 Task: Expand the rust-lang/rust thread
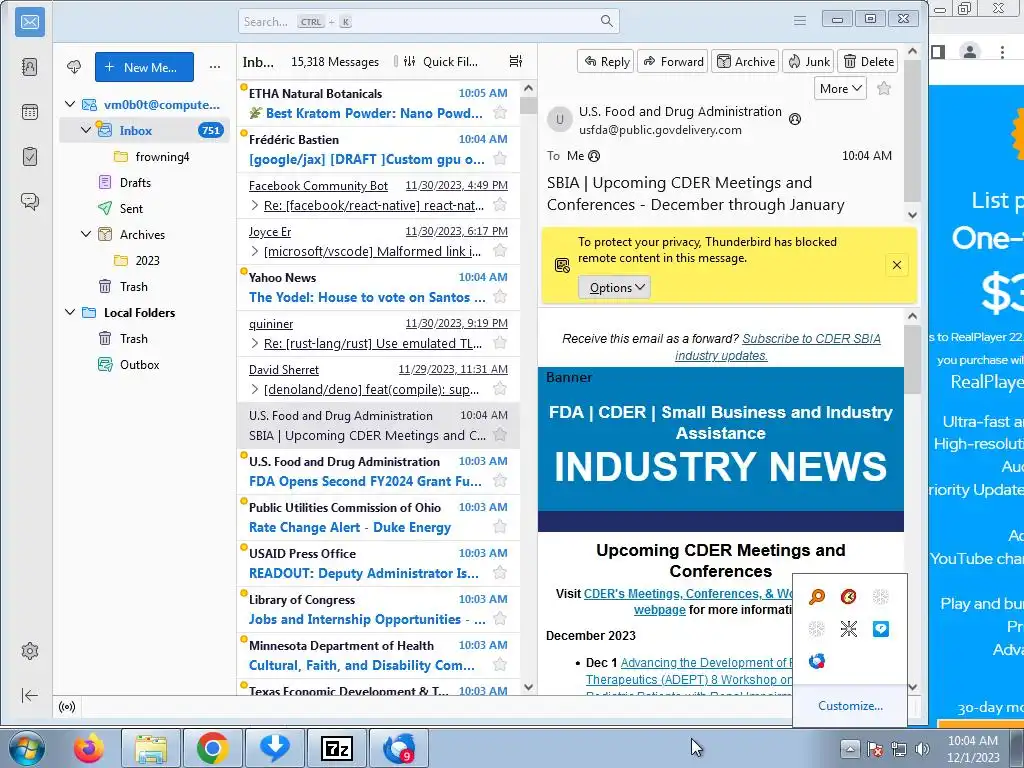pos(255,343)
